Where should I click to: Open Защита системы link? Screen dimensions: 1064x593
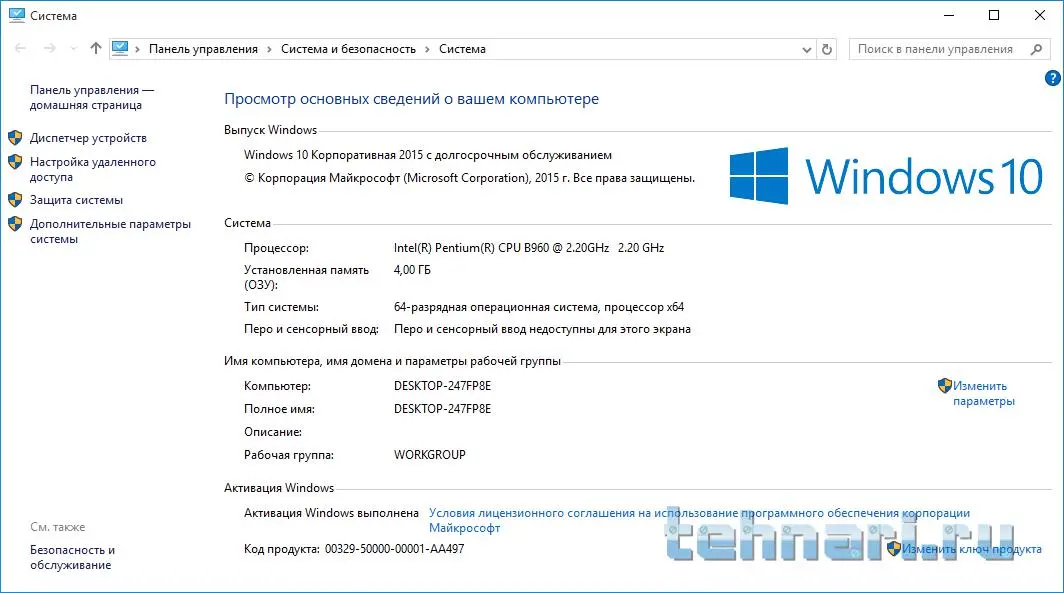click(76, 200)
